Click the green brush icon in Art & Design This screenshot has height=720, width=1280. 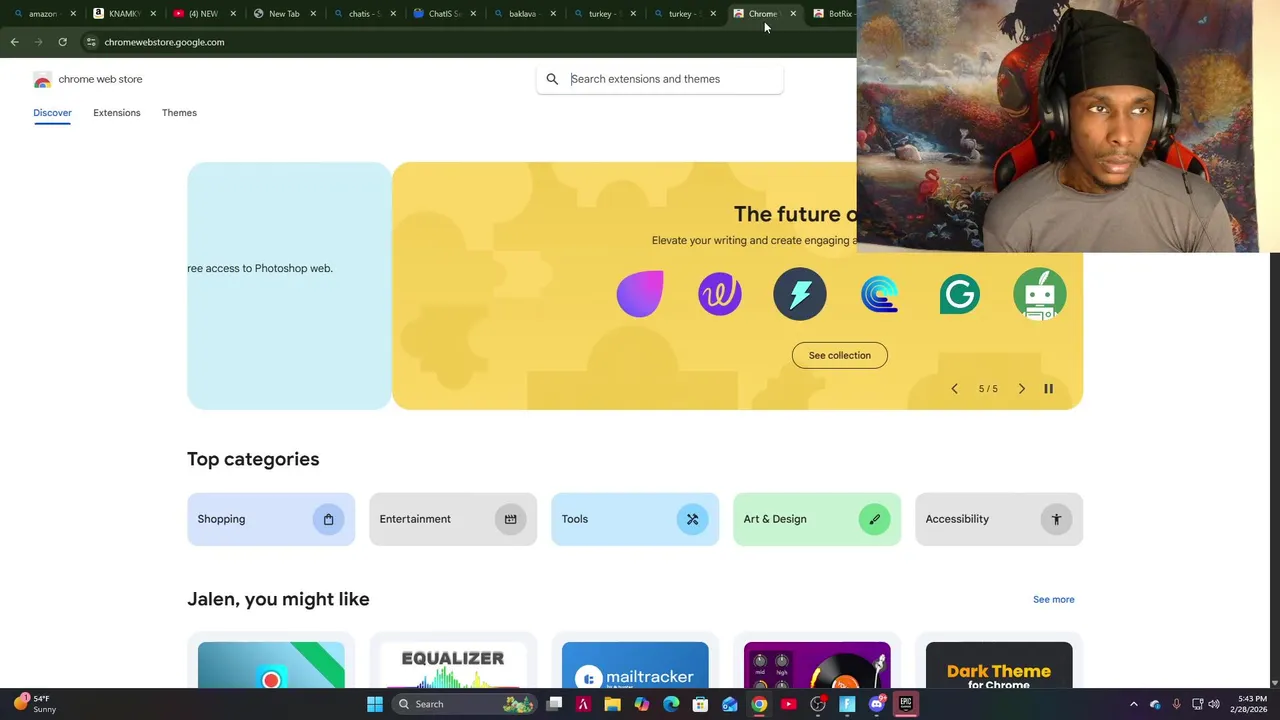click(x=874, y=519)
